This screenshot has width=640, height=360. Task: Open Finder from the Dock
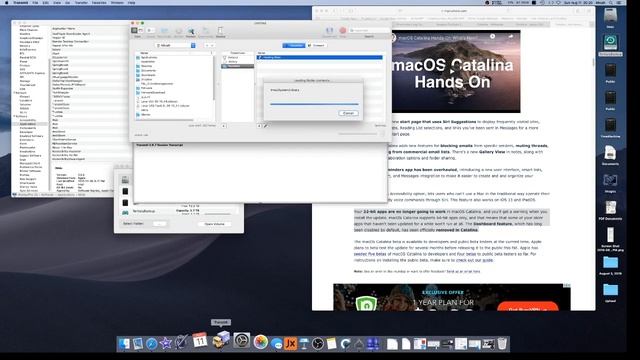point(124,343)
